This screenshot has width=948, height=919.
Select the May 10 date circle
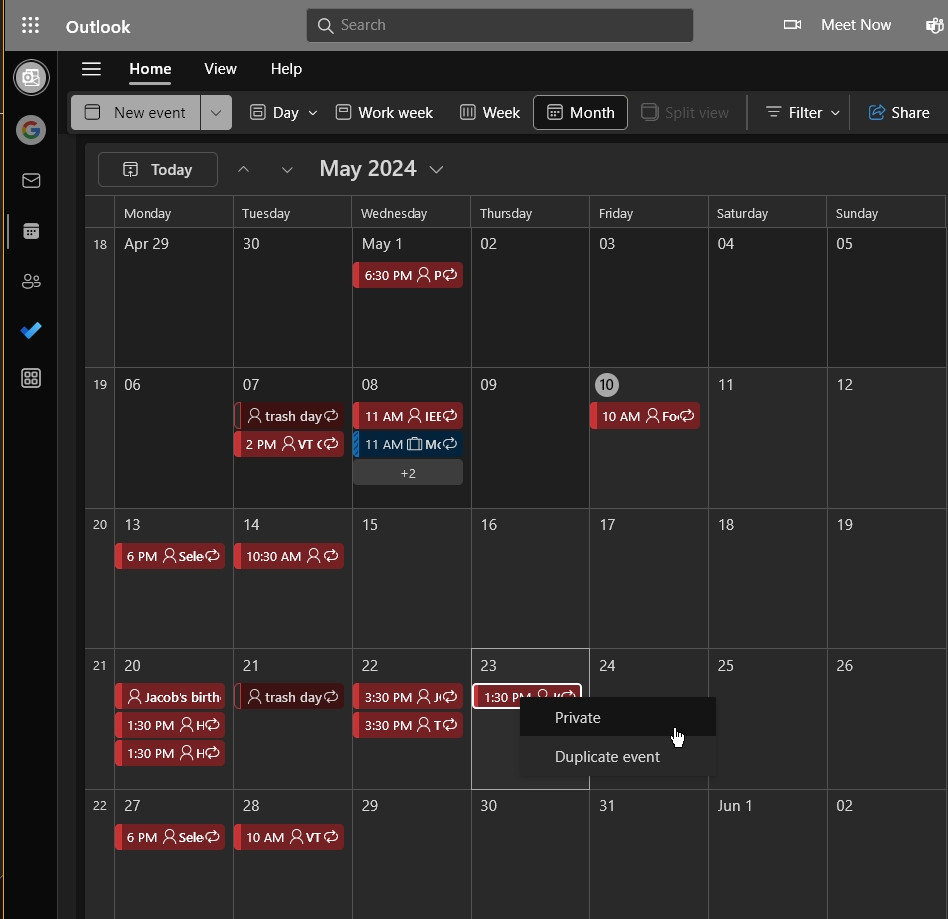tap(606, 385)
